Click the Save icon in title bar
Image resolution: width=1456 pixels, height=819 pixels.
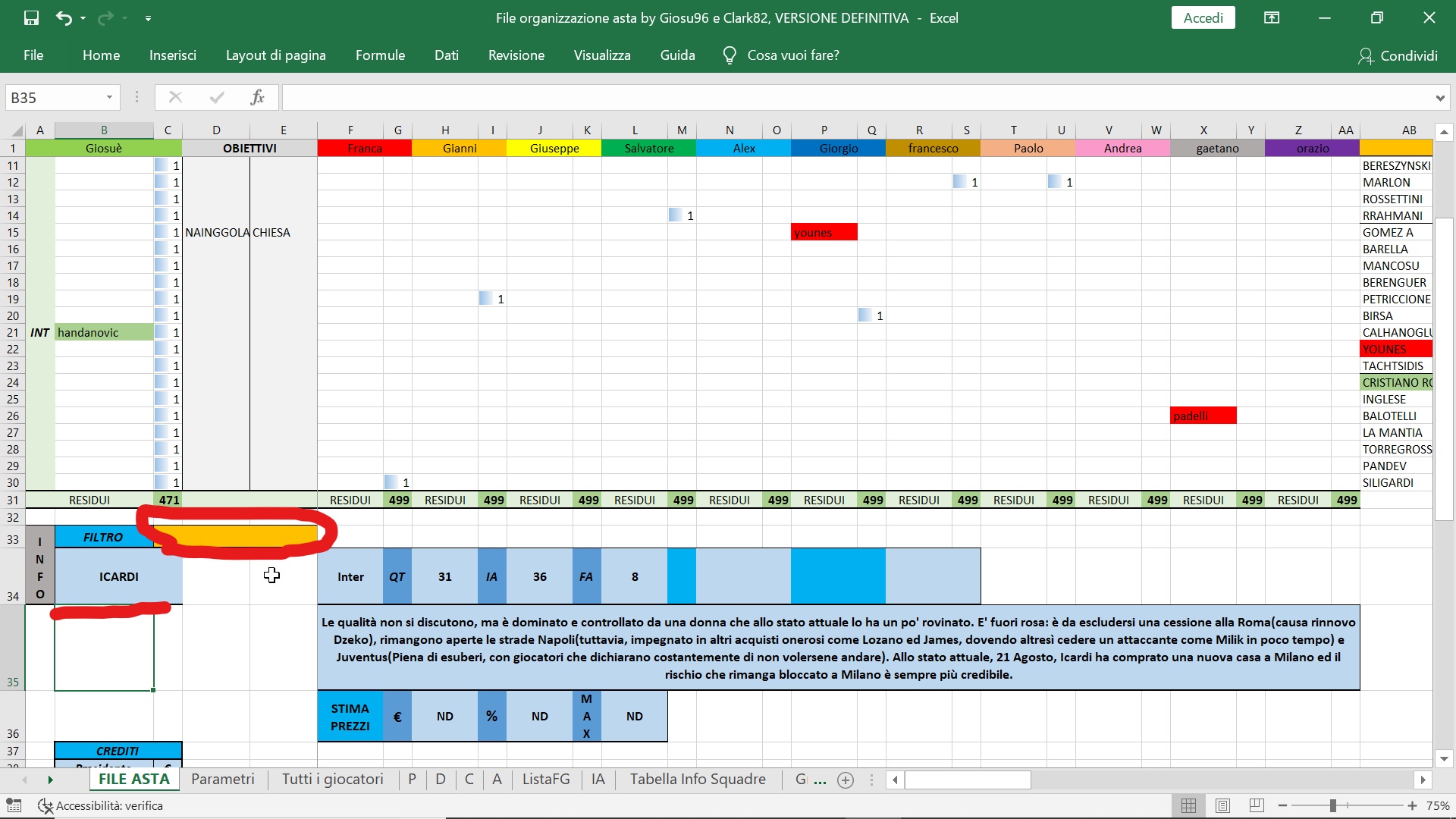pos(31,18)
